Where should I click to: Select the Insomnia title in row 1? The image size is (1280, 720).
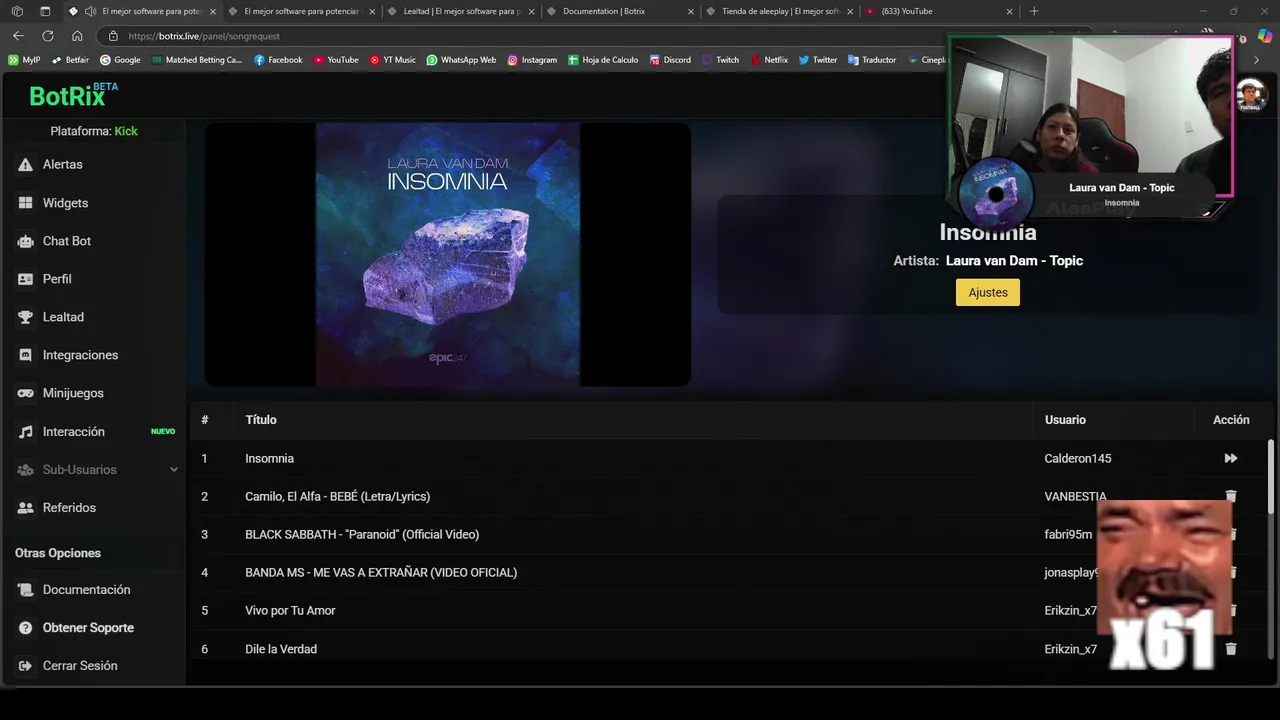point(269,458)
